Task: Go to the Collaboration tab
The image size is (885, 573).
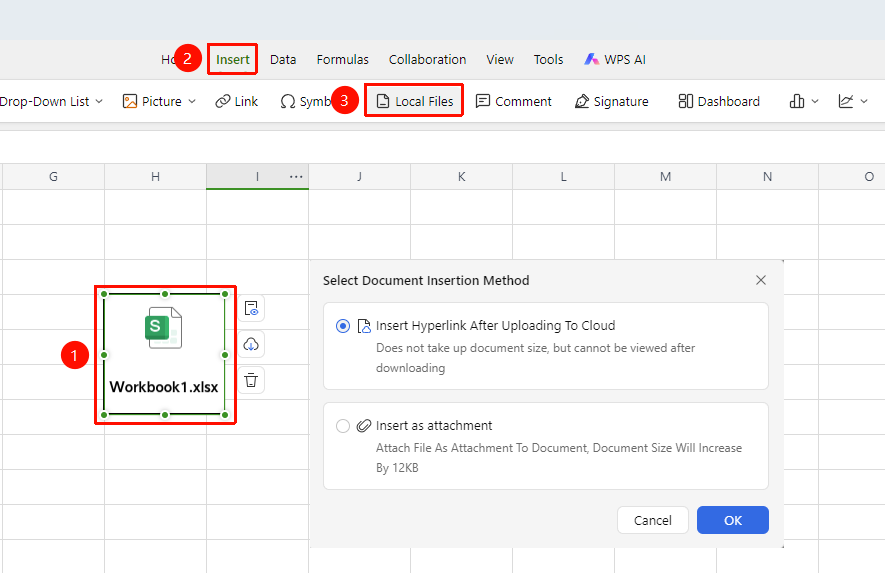Action: pyautogui.click(x=427, y=59)
